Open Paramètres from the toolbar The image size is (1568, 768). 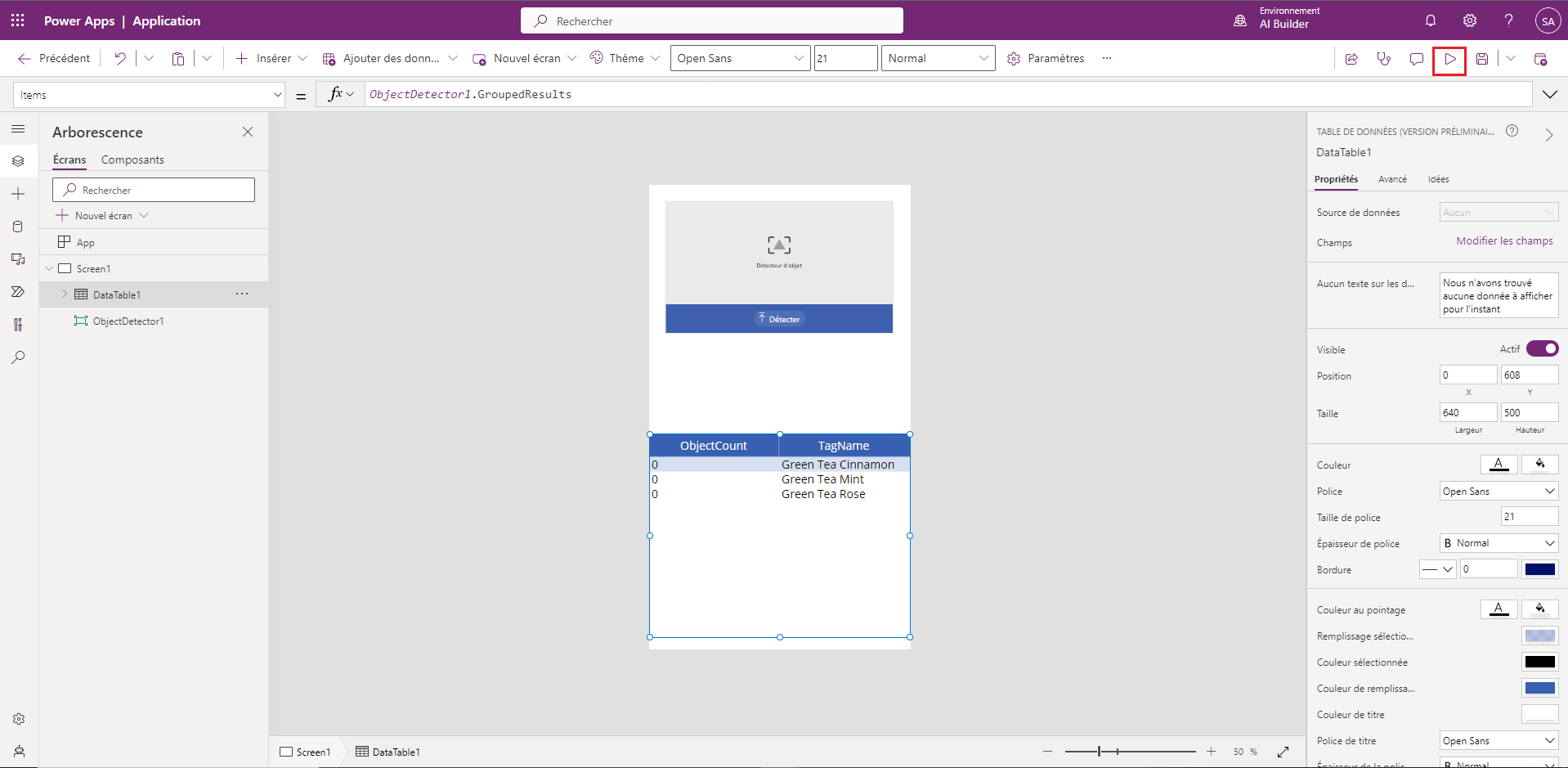coord(1046,58)
